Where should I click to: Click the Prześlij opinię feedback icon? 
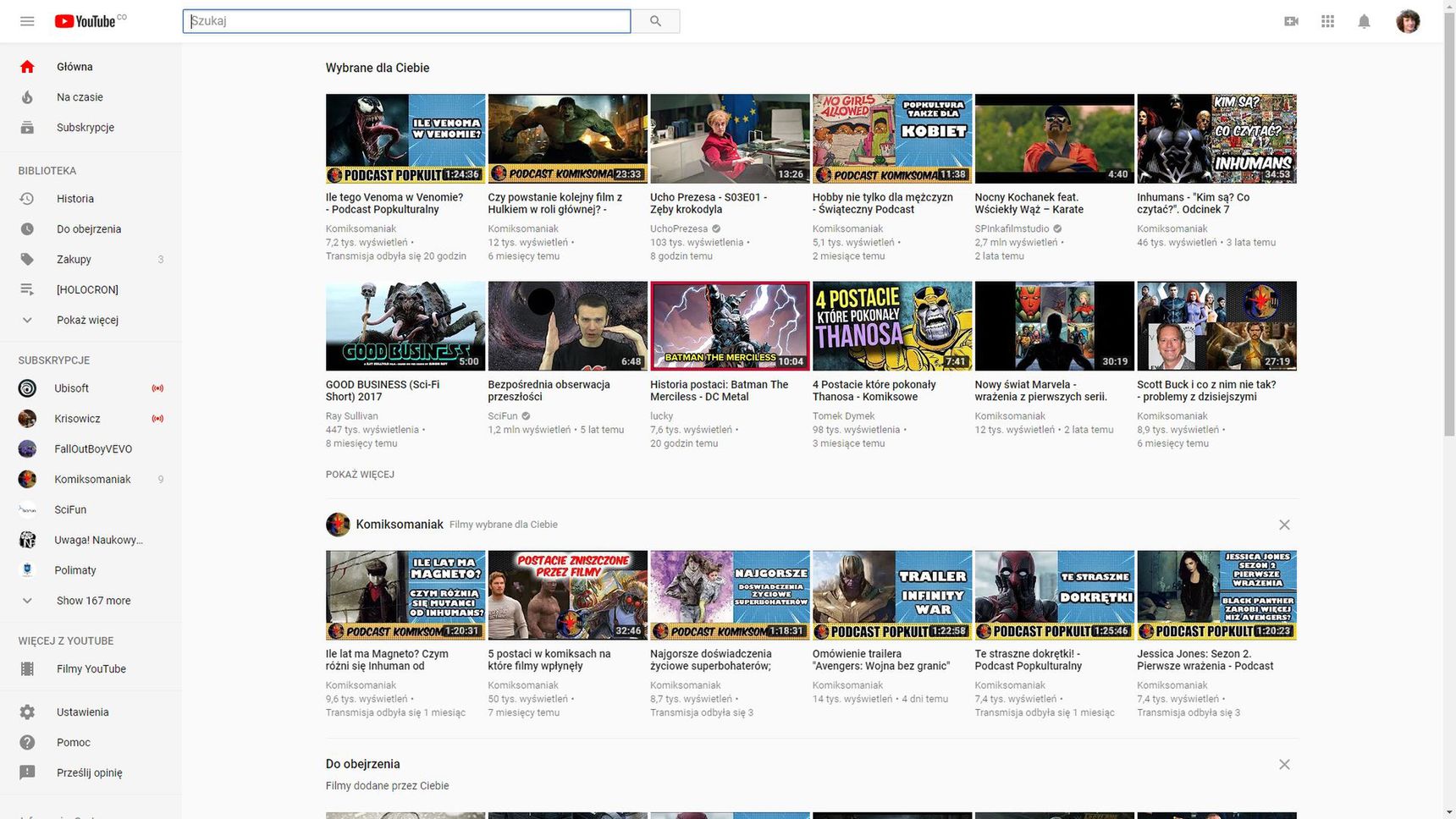click(27, 772)
